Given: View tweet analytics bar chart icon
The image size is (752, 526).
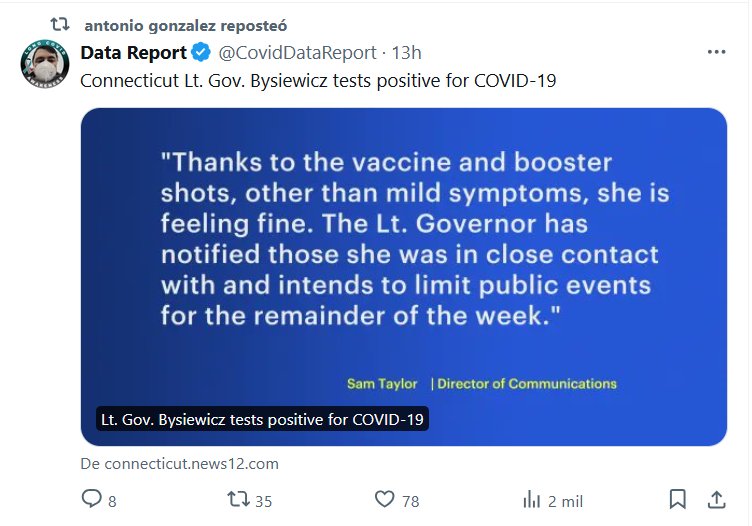Looking at the screenshot, I should click(x=531, y=498).
